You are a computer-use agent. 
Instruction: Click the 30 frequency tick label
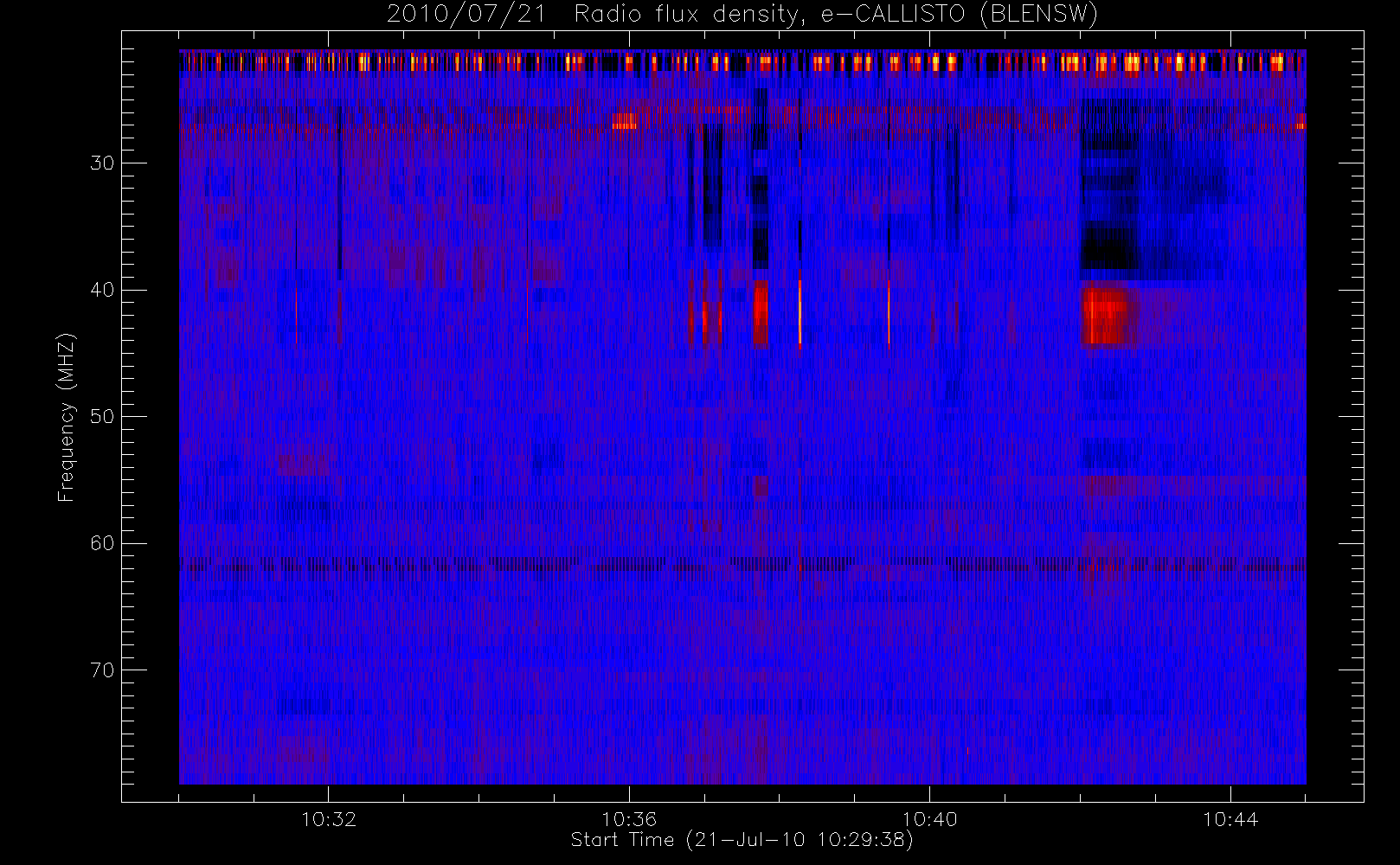(102, 163)
